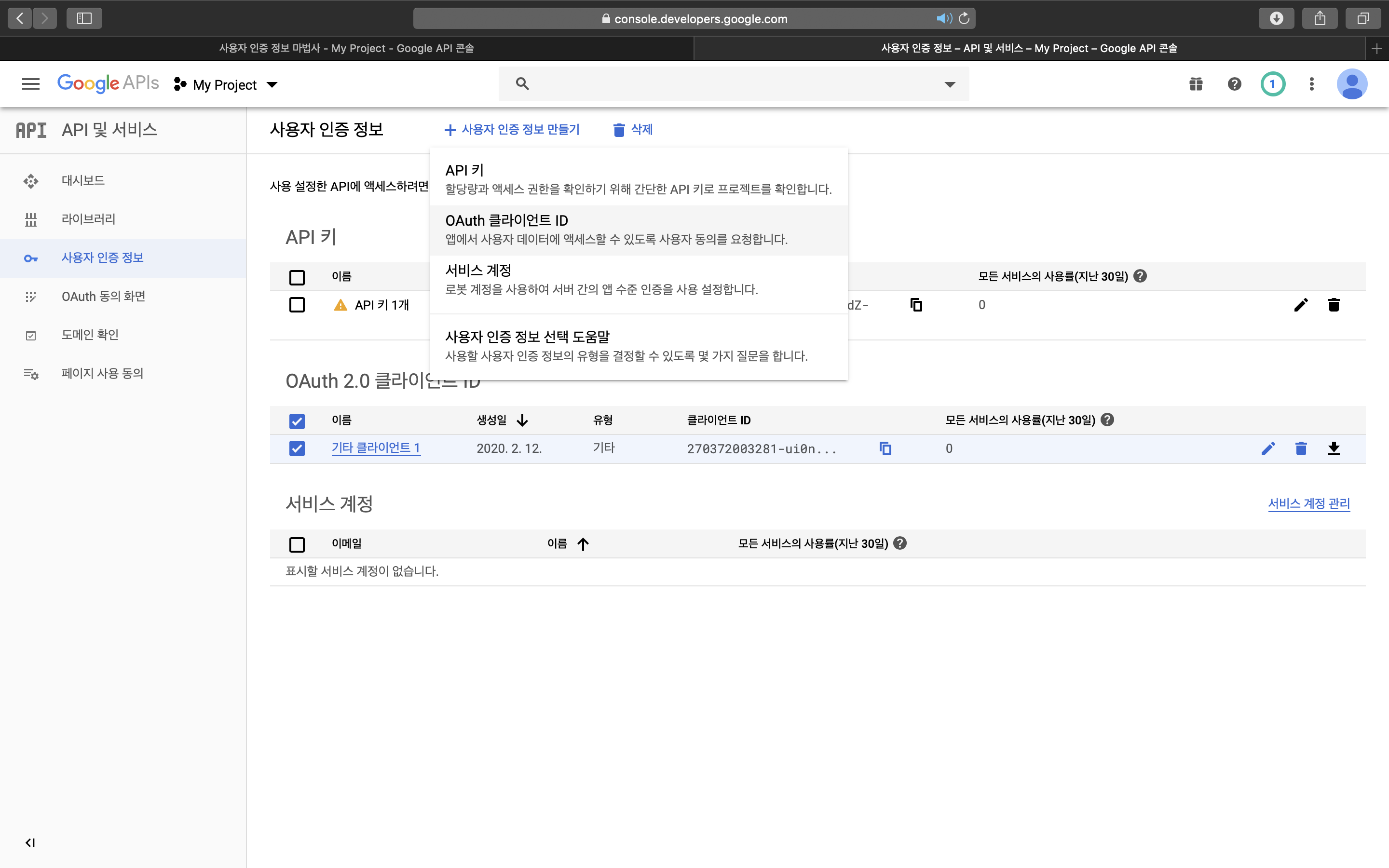The width and height of the screenshot is (1389, 868).
Task: Open the gift box icon in header
Action: tap(1196, 84)
